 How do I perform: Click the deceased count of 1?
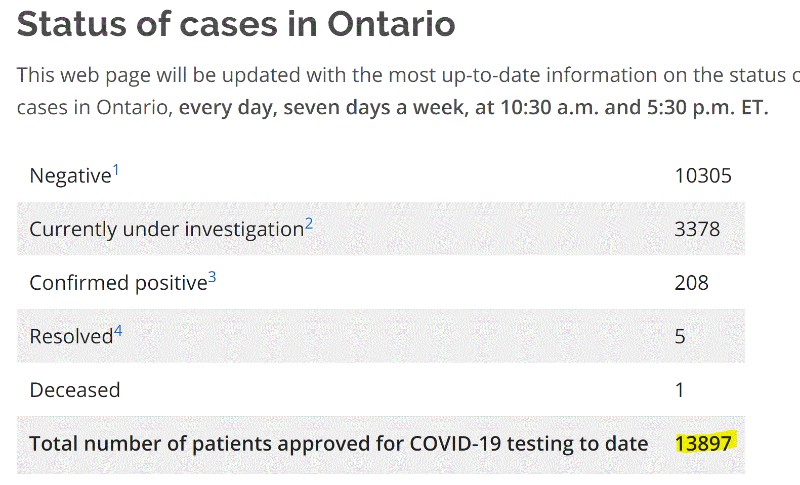click(x=679, y=390)
